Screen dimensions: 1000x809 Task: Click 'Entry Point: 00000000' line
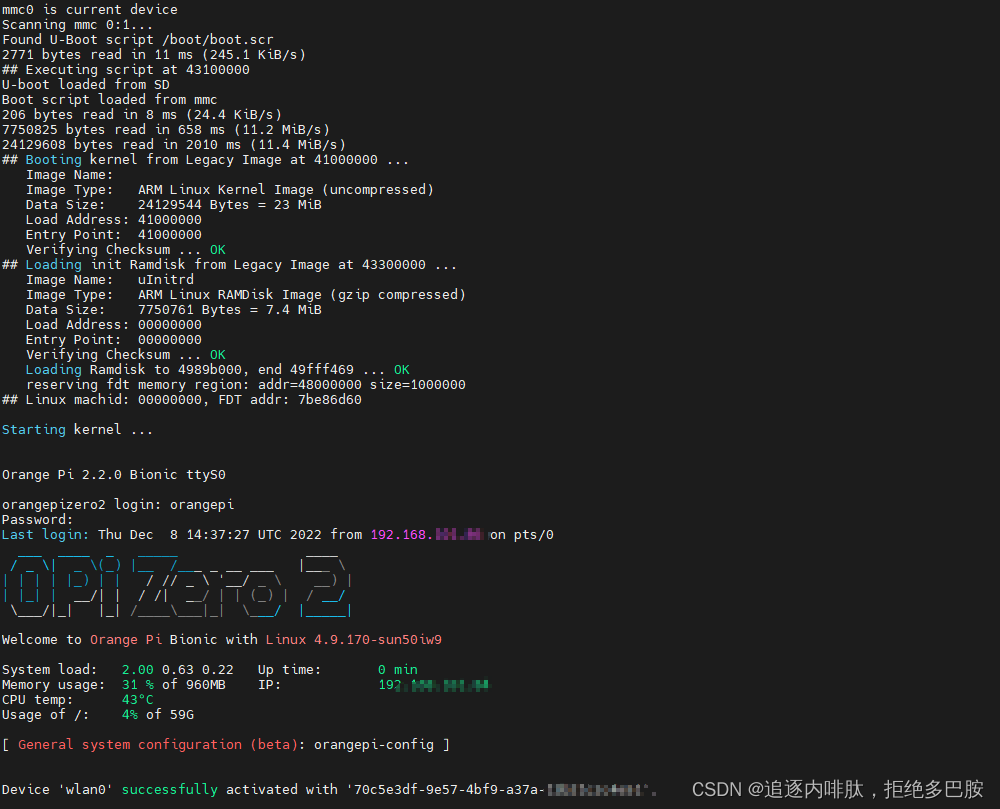(x=114, y=340)
